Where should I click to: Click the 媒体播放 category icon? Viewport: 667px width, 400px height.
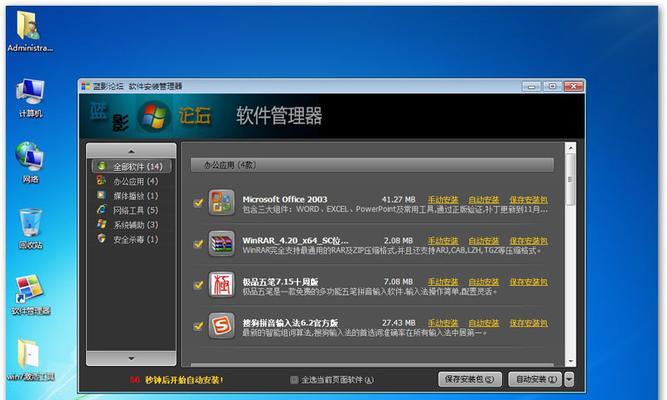(101, 195)
